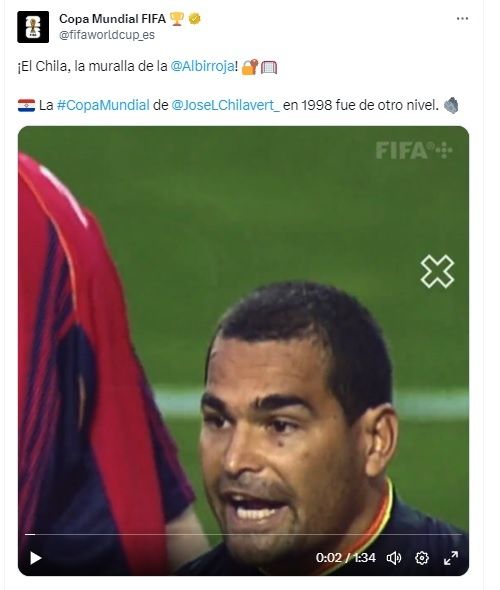Image resolution: width=500 pixels, height=590 pixels.
Task: Seek along the video progress bar
Action: (x=243, y=534)
